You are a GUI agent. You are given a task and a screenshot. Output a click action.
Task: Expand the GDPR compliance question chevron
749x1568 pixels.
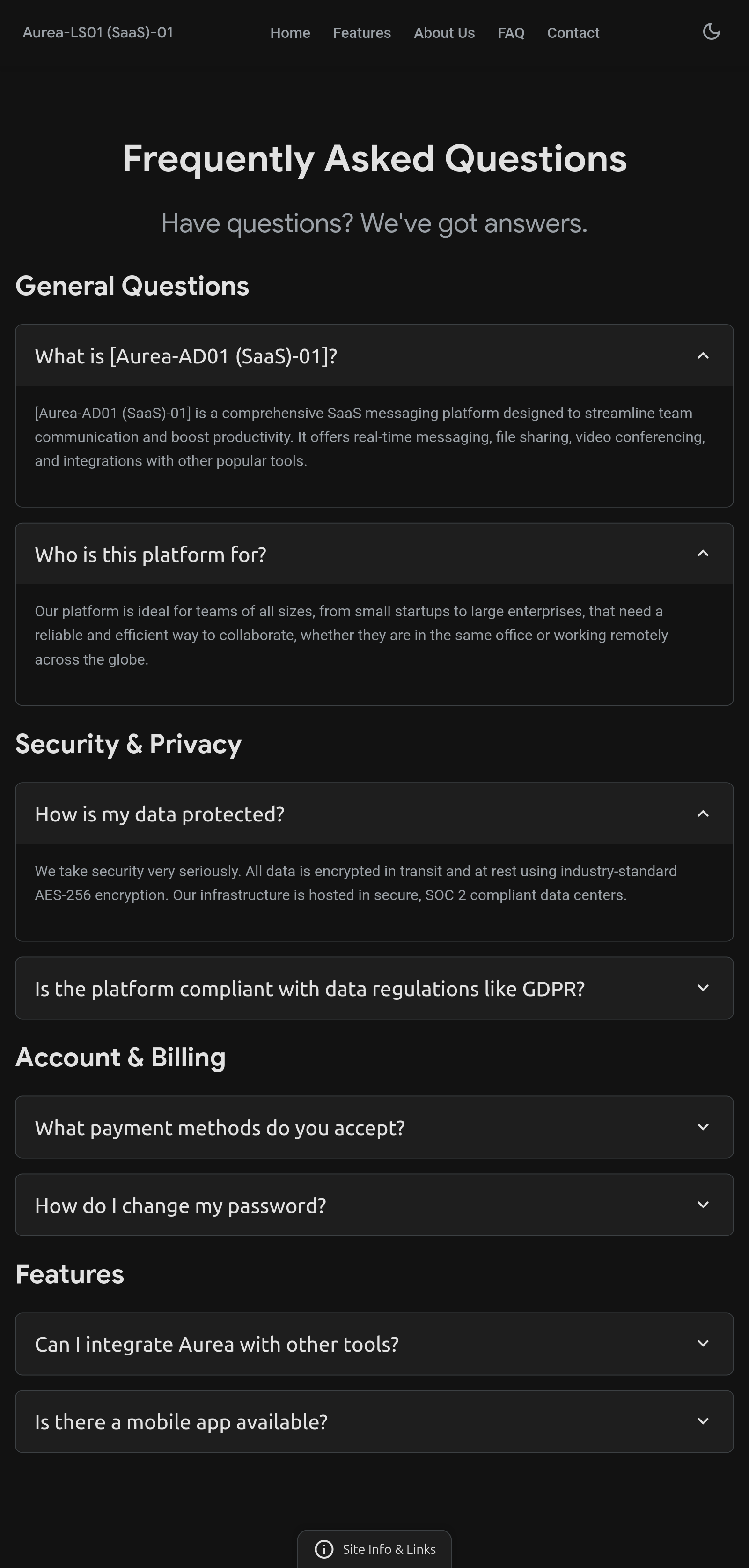coord(703,988)
